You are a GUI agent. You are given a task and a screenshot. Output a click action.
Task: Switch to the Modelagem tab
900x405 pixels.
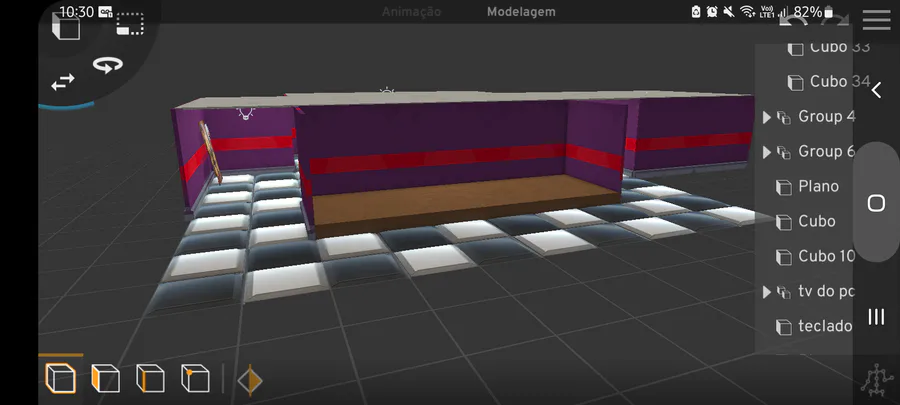point(521,11)
